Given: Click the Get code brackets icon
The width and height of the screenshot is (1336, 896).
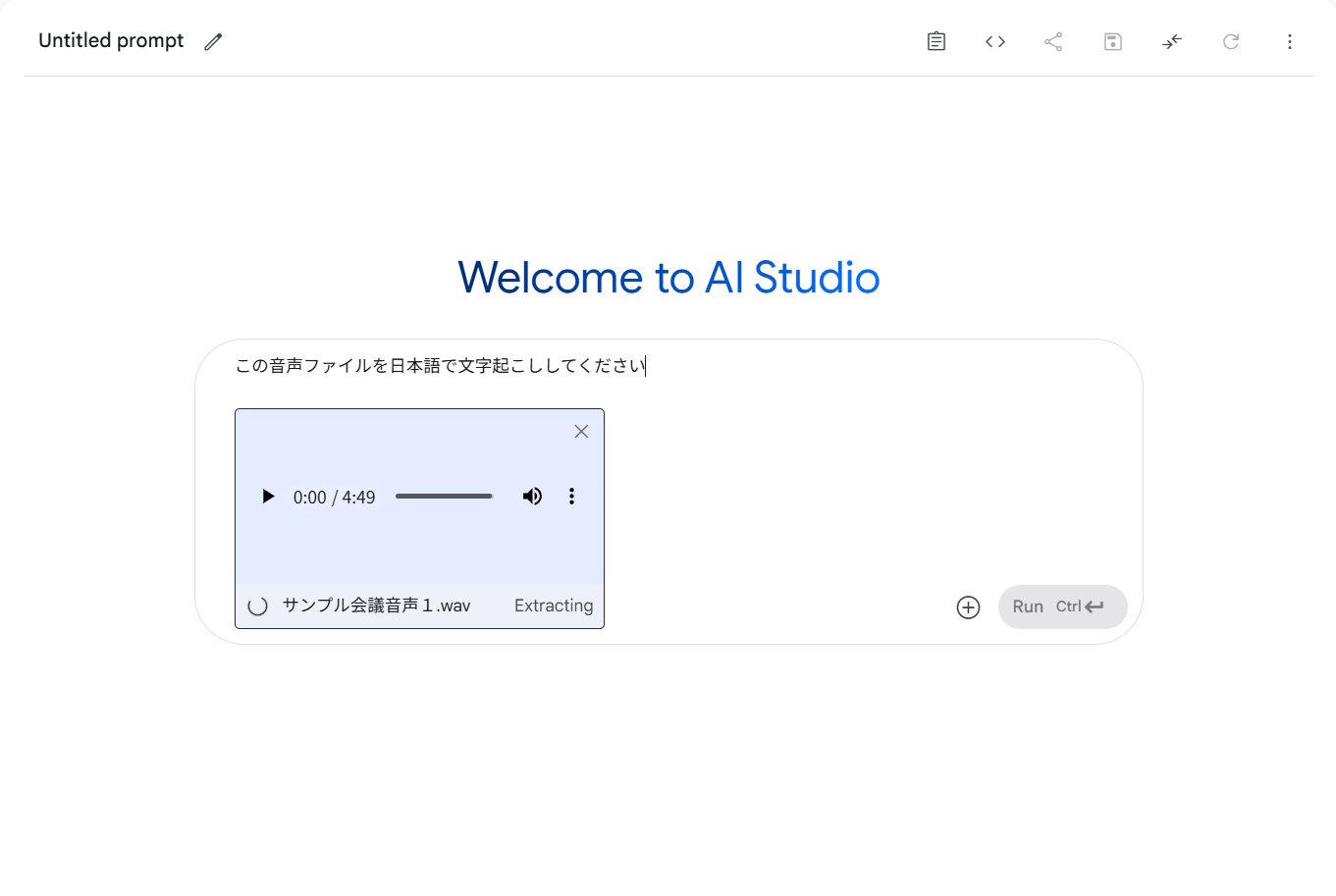Looking at the screenshot, I should pos(995,41).
